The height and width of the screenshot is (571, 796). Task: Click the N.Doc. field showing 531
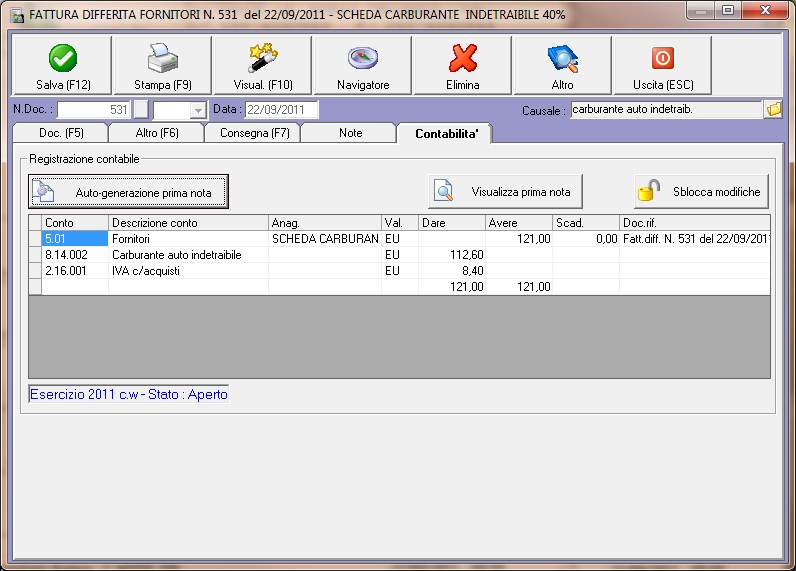(x=94, y=109)
